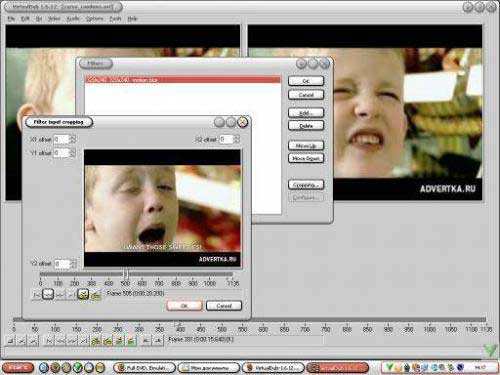Go to previous keyframe in main toolbar
The image size is (500, 375).
click(96, 340)
